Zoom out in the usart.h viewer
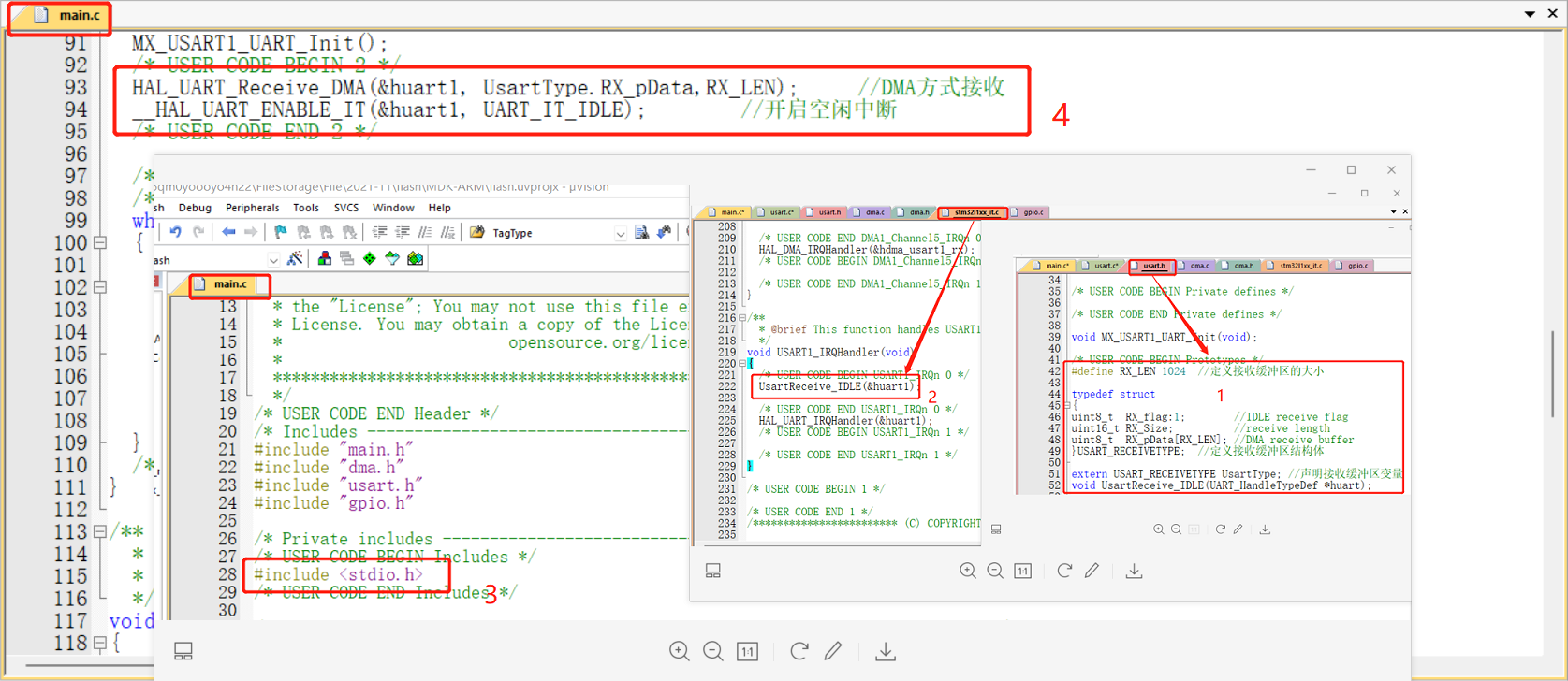Image resolution: width=1568 pixels, height=681 pixels. [1177, 529]
